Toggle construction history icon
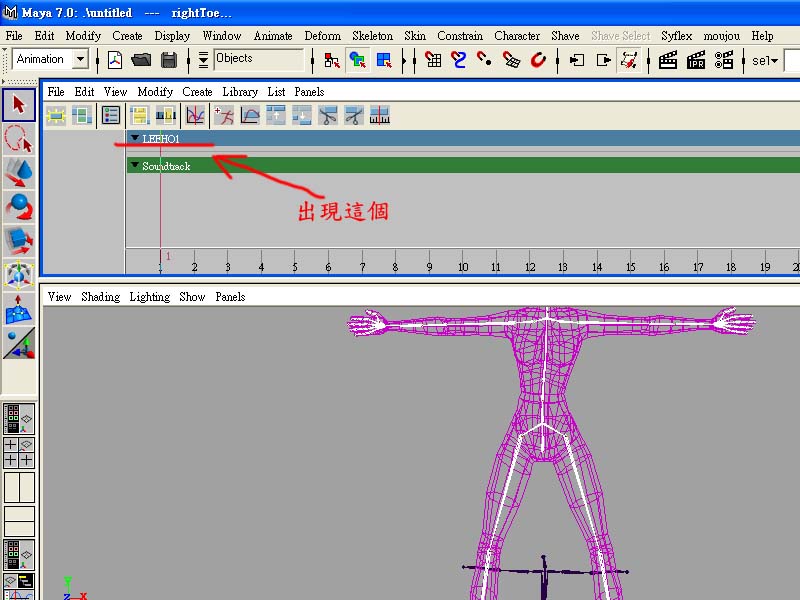 tap(629, 60)
